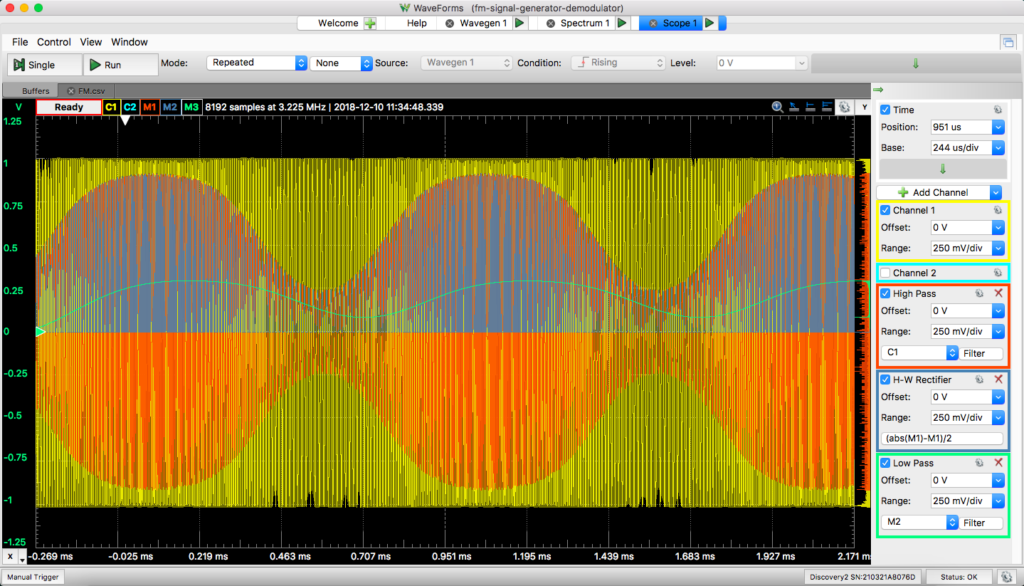1024x586 pixels.
Task: Click the Y axis options icon above the graph
Action: pyautogui.click(x=865, y=107)
